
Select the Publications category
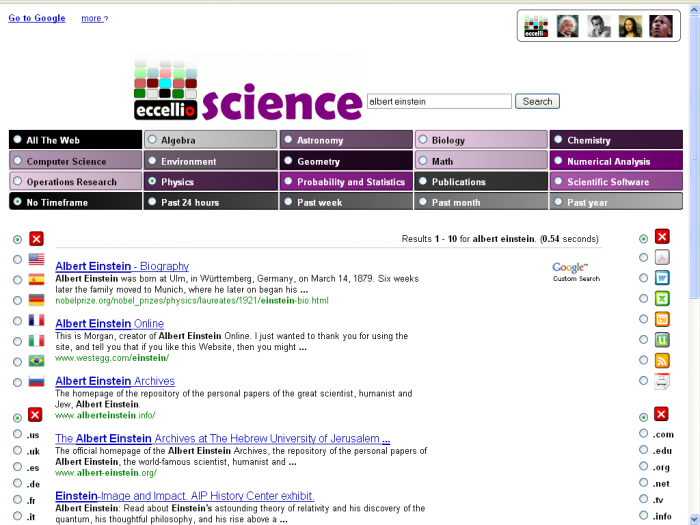click(x=481, y=181)
